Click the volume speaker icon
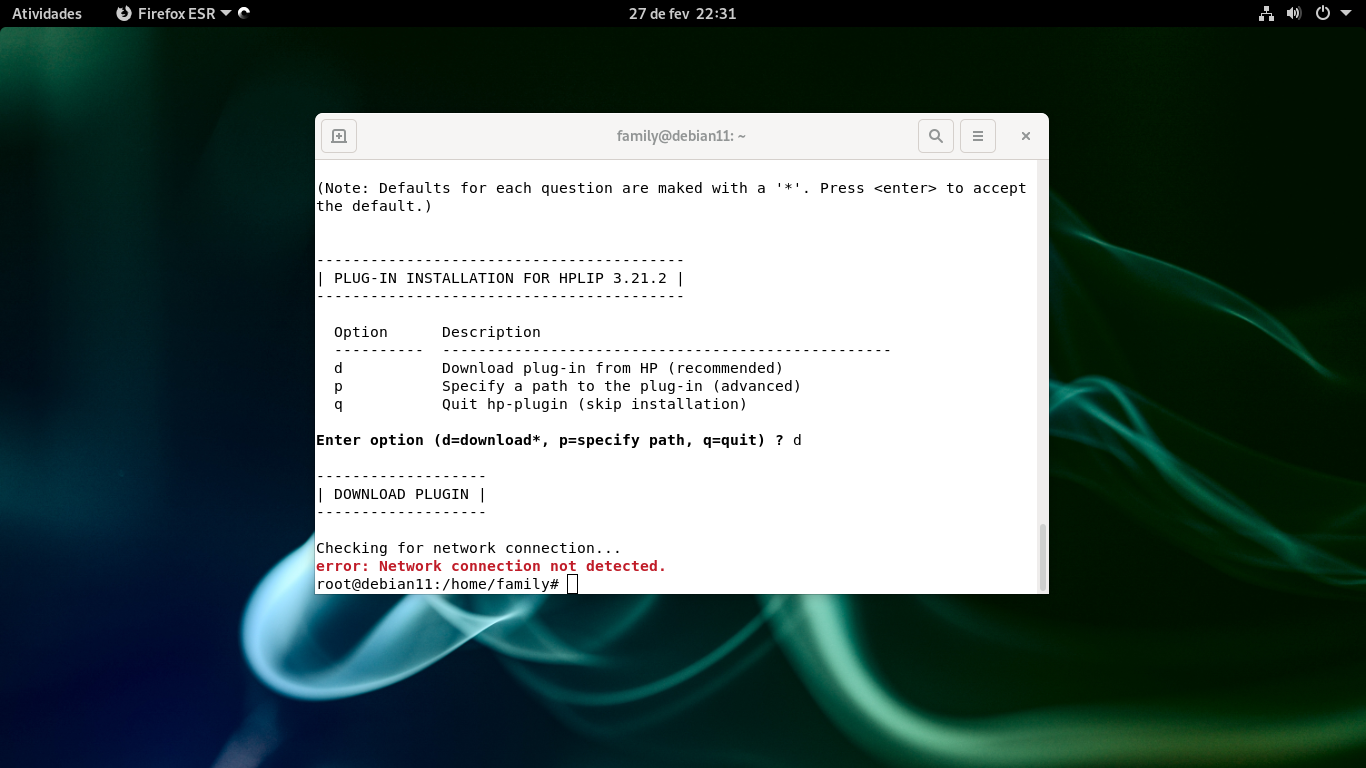 click(1294, 14)
